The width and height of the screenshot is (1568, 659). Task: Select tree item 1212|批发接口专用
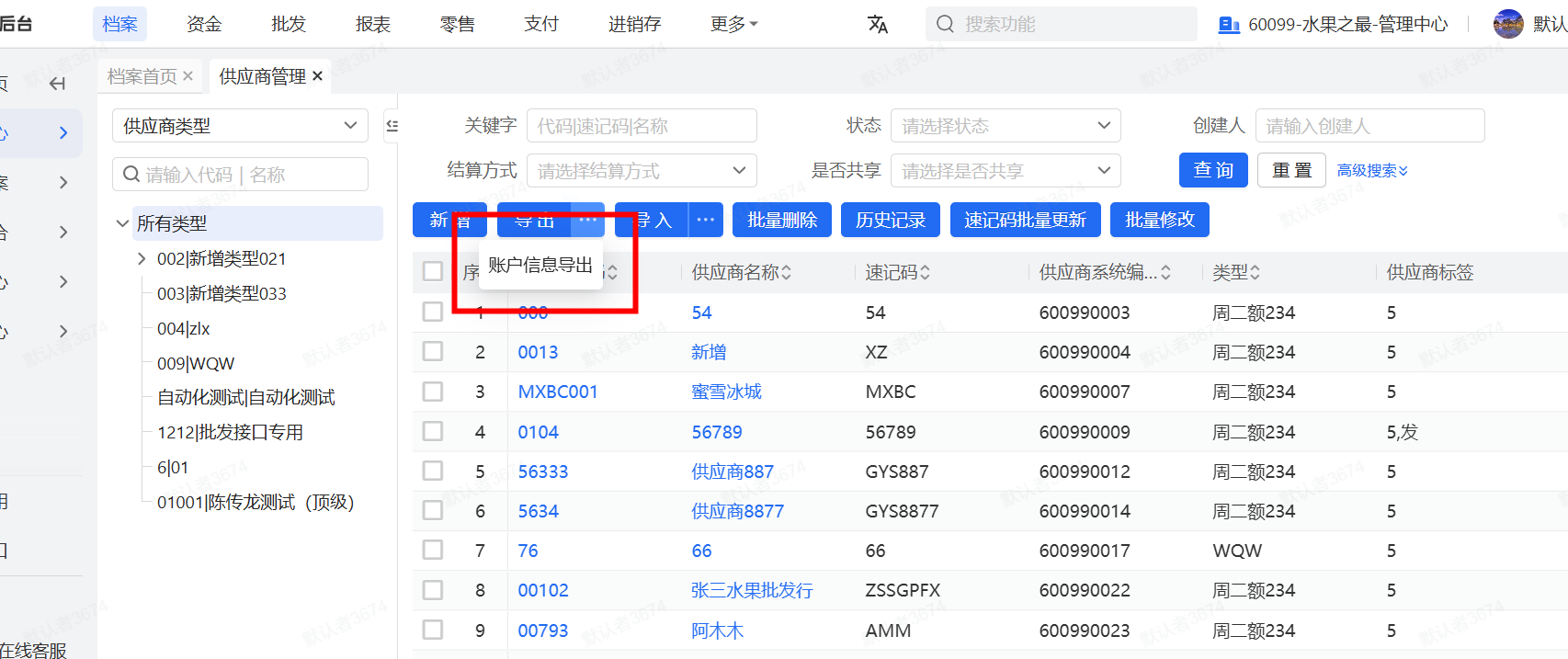(230, 433)
